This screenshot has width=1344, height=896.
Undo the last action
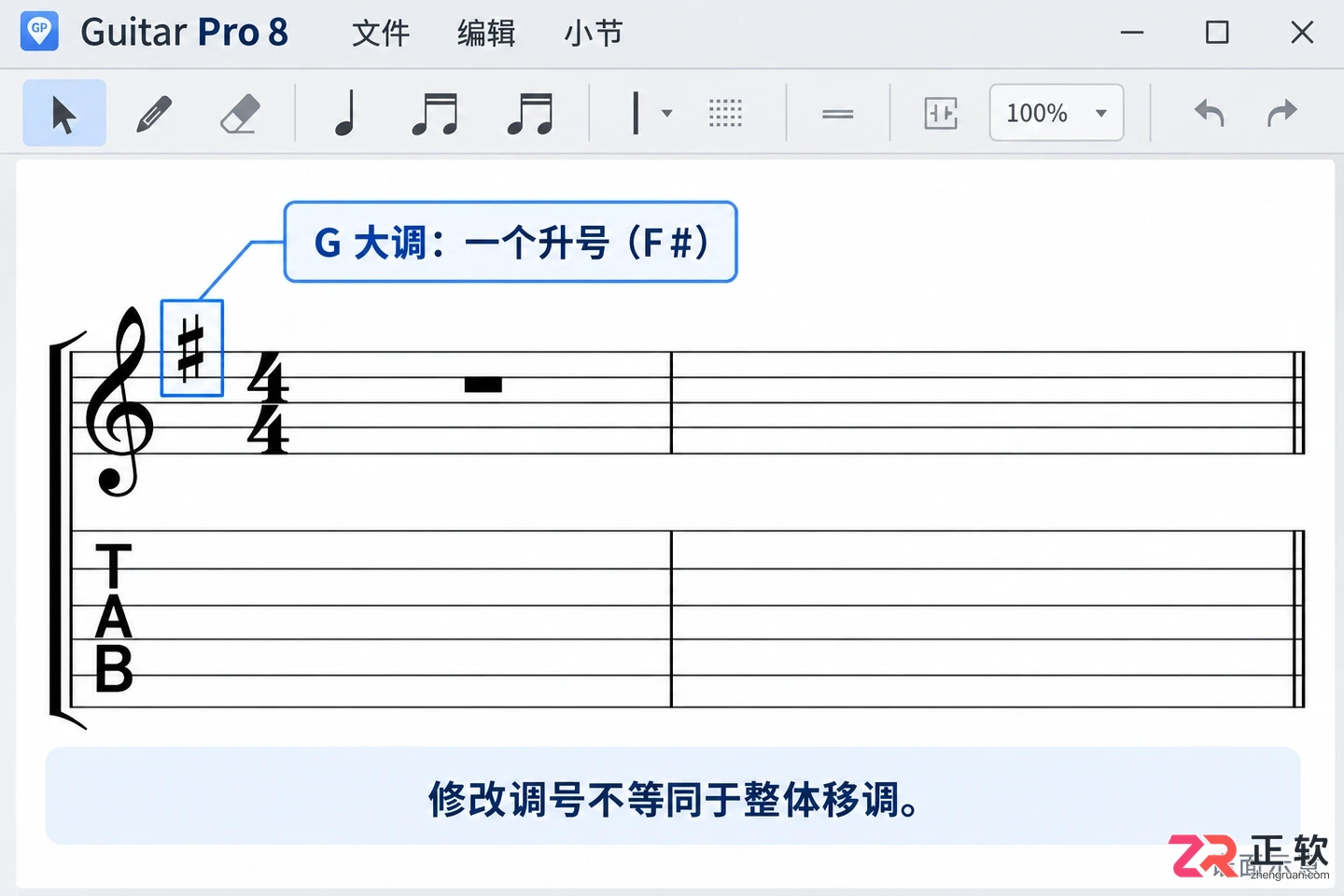tap(1210, 113)
